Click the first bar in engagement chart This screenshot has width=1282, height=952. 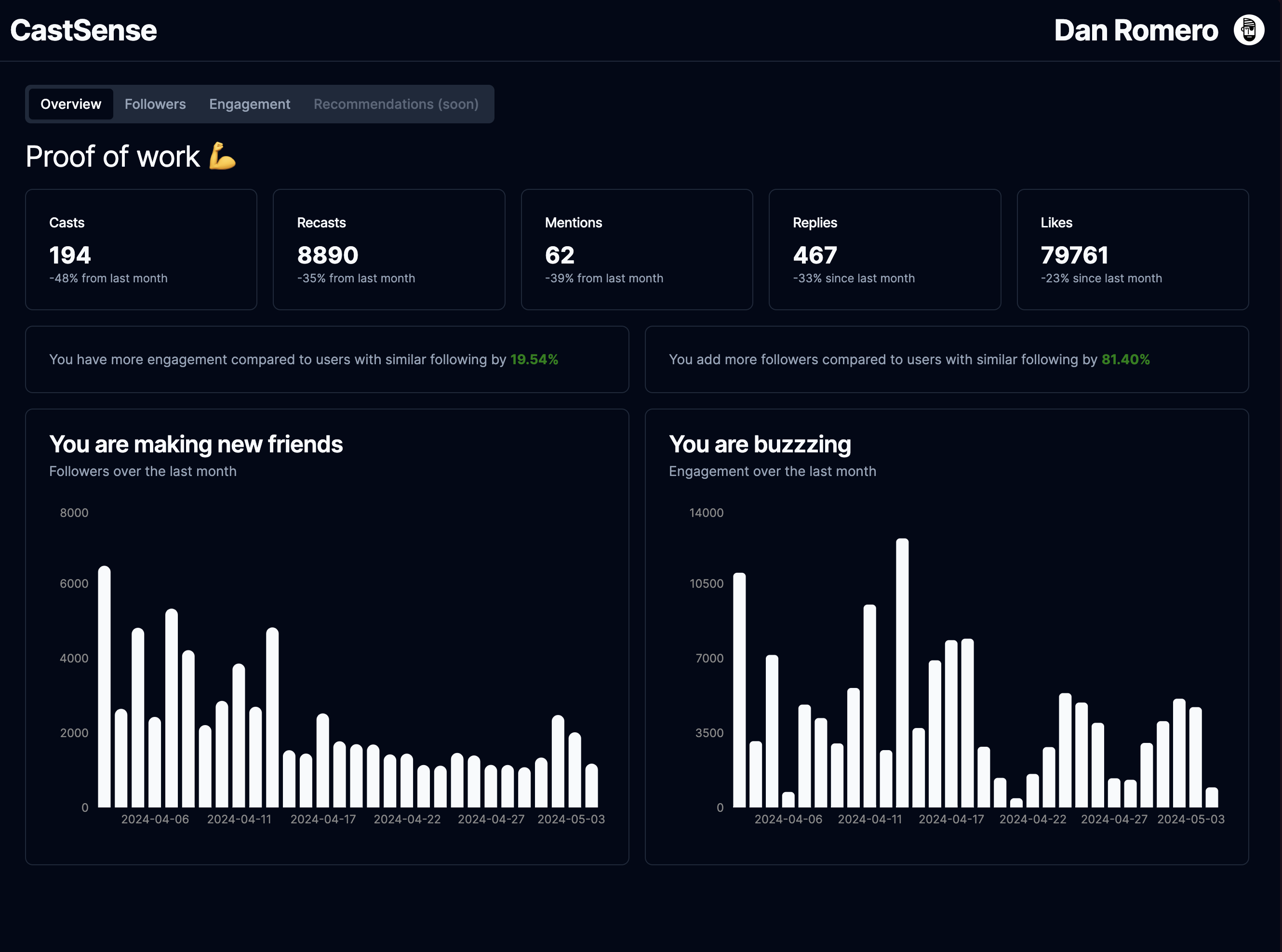click(x=739, y=690)
